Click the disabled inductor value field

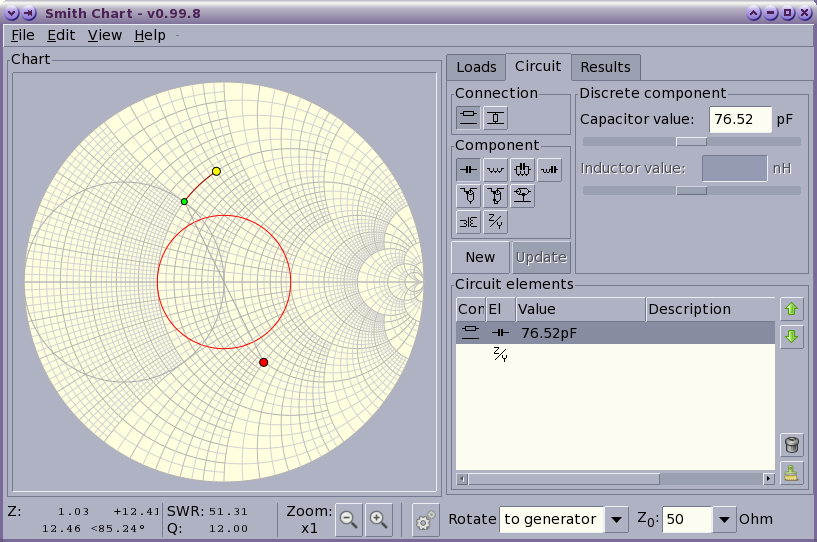(x=734, y=168)
